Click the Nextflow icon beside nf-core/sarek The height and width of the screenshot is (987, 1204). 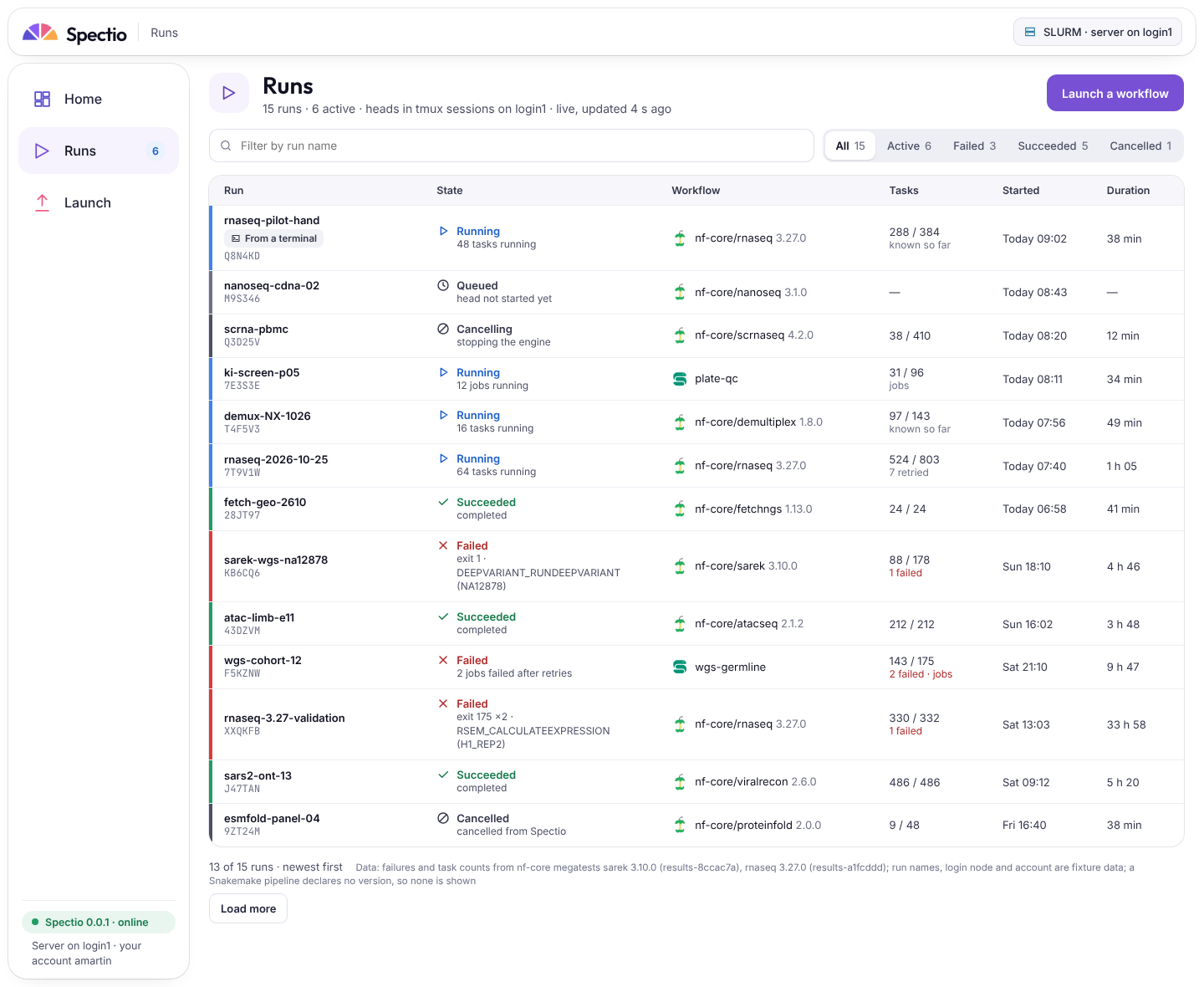click(x=680, y=566)
